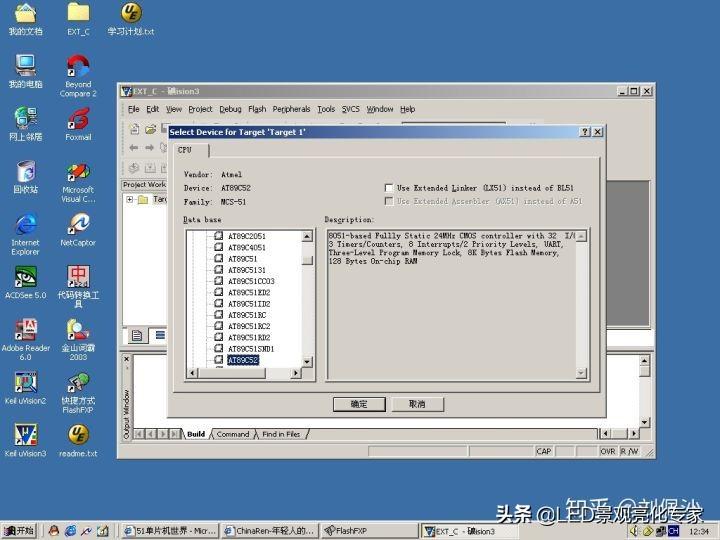Select AT89C51CC03 in device list
Image resolution: width=720 pixels, height=540 pixels.
251,281
